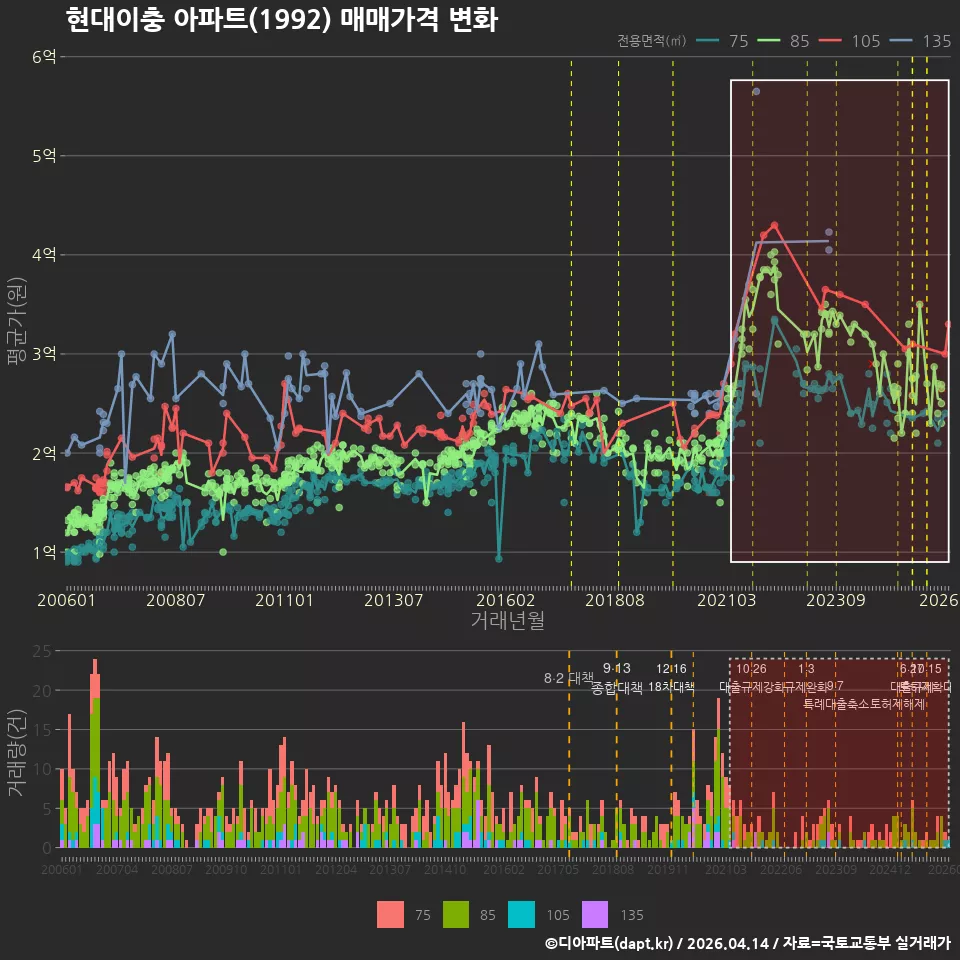Click the 8·2 대책 policy label
The width and height of the screenshot is (960, 960).
(x=569, y=678)
